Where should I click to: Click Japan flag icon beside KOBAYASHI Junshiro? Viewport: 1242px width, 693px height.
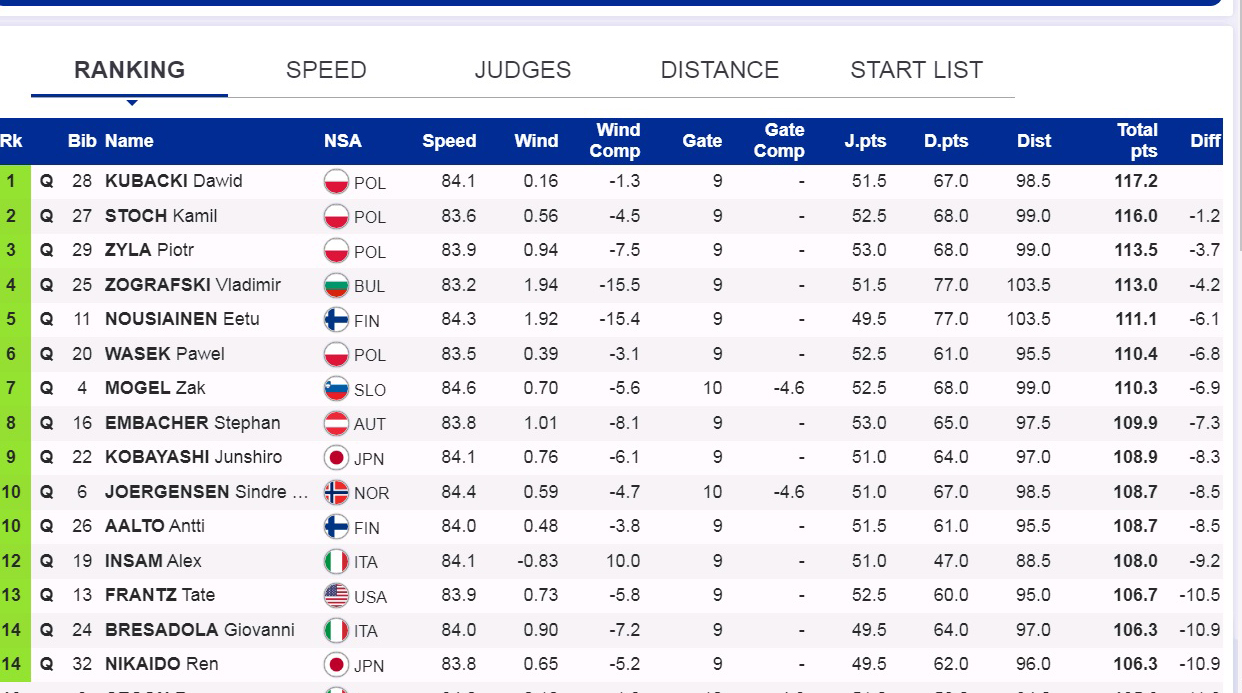click(336, 458)
